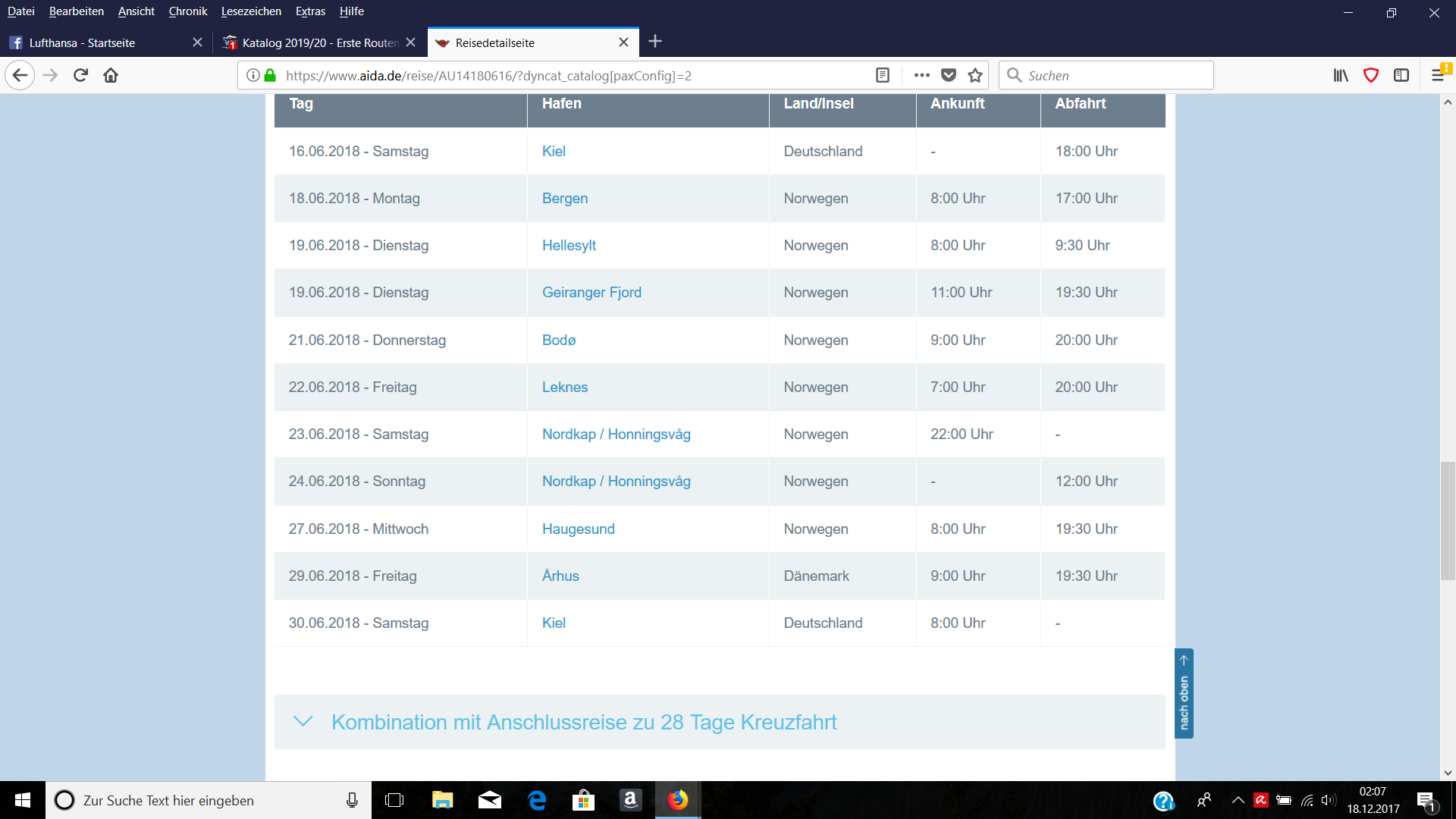The image size is (1456, 819).
Task: Click the nach oben button
Action: click(1184, 693)
